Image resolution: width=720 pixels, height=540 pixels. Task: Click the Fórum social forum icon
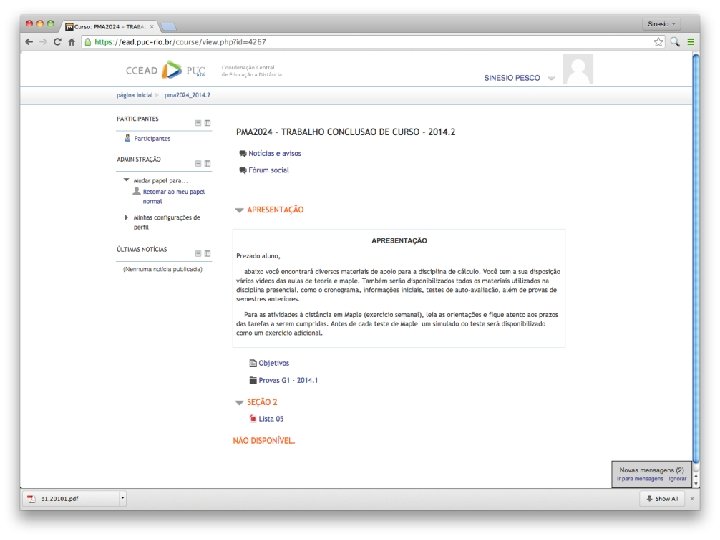coord(243,170)
